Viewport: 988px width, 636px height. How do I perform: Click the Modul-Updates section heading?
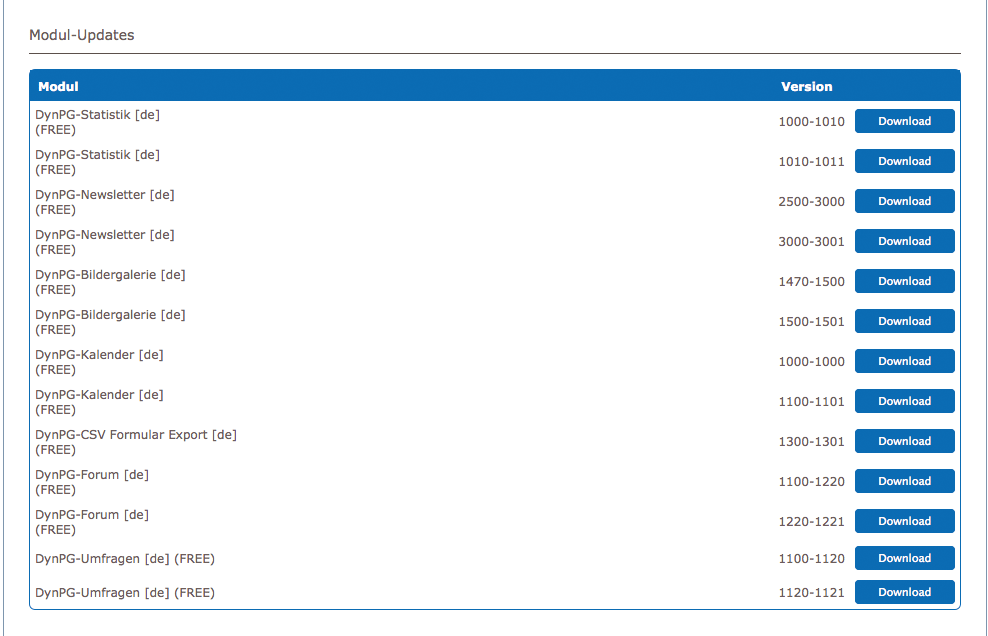point(82,35)
